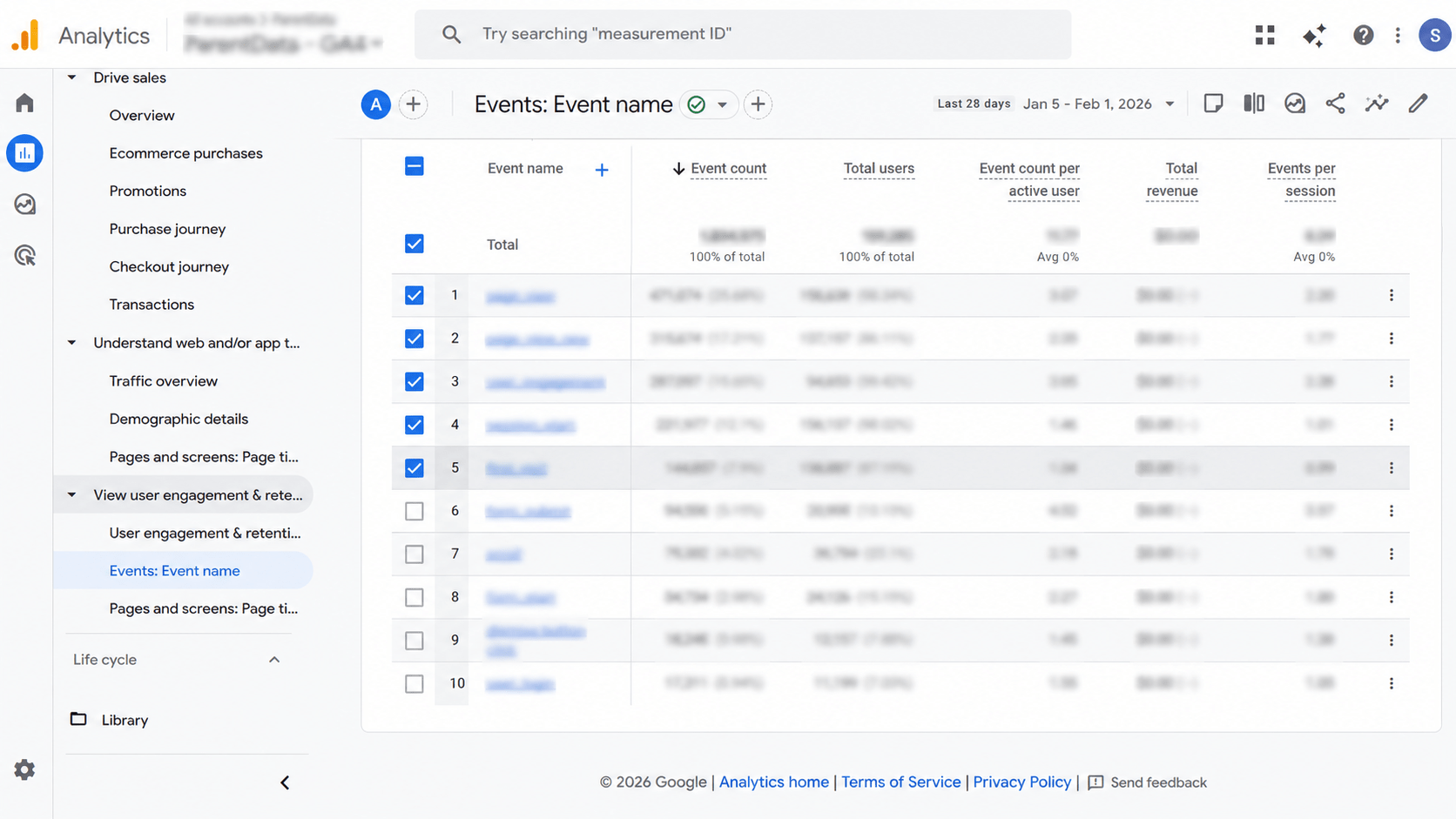The height and width of the screenshot is (819, 1456).
Task: Open Promotions report
Action: coord(148,191)
